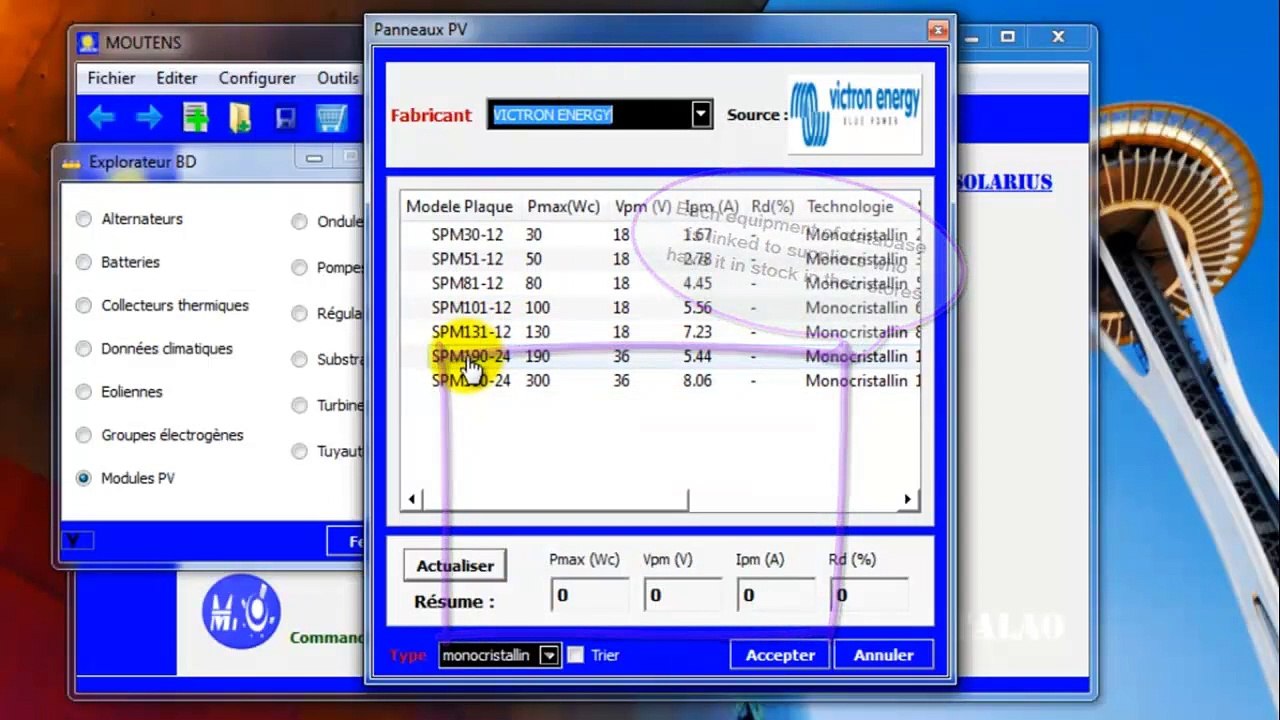Click the floppy disk save icon
The height and width of the screenshot is (720, 1280).
coord(285,119)
